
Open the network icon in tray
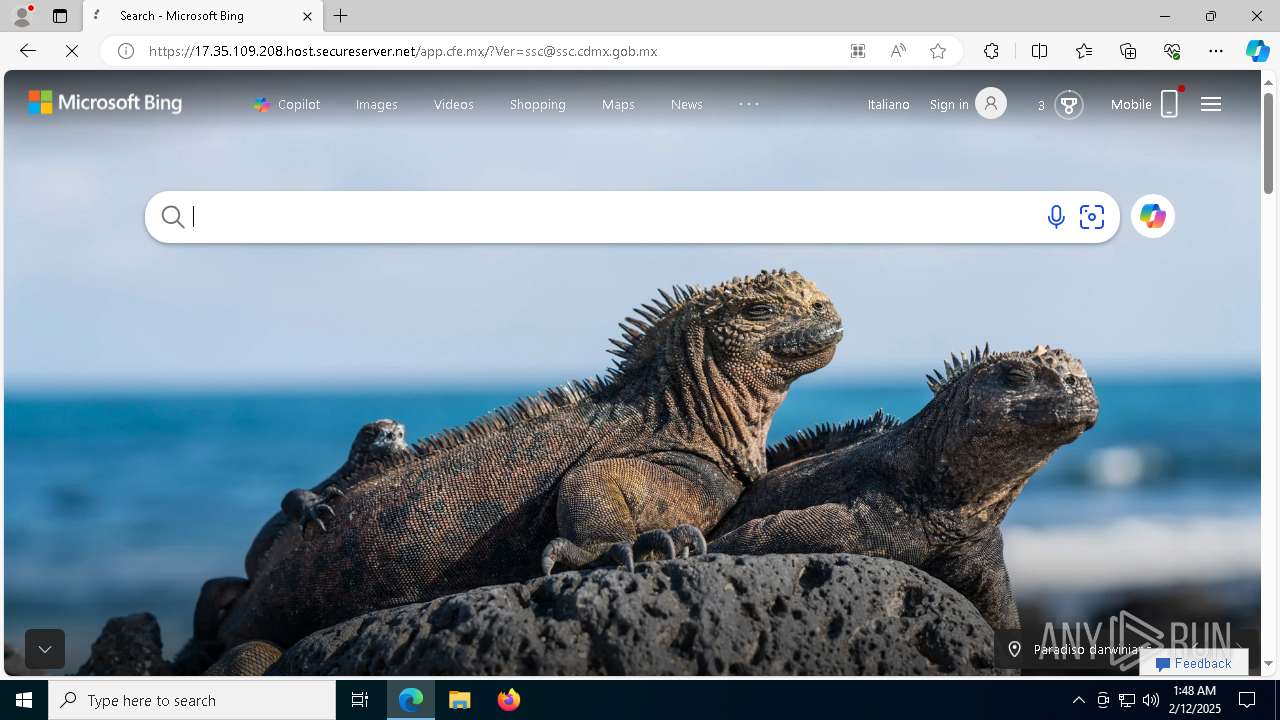(x=1127, y=700)
